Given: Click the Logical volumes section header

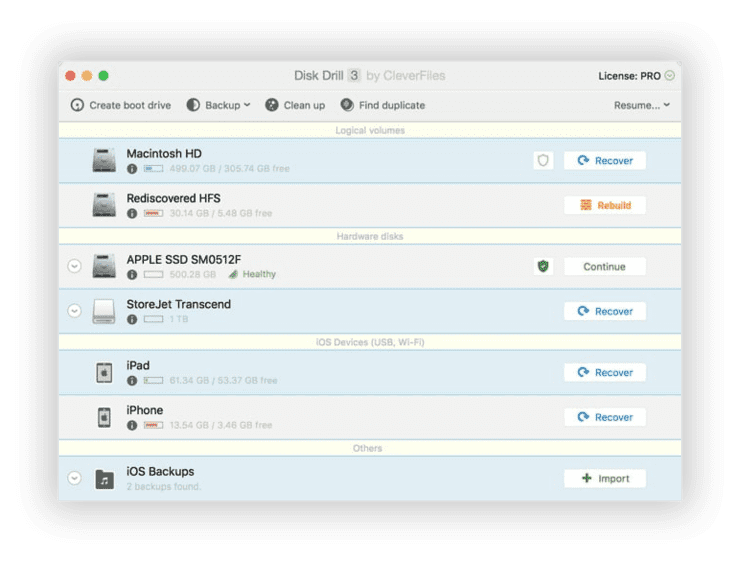Looking at the screenshot, I should pyautogui.click(x=370, y=131).
